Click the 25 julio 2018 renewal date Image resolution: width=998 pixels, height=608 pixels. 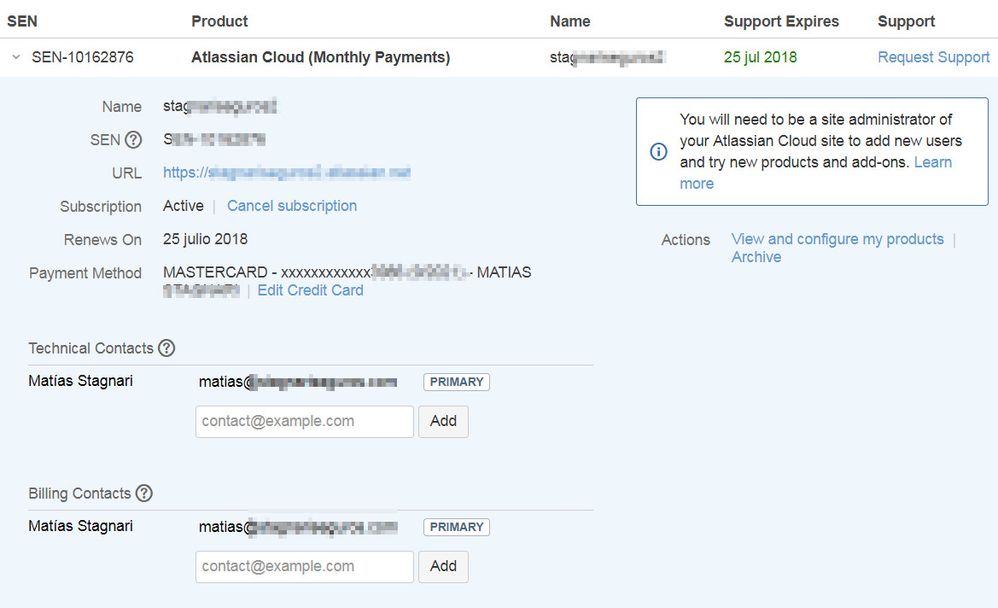coord(206,239)
